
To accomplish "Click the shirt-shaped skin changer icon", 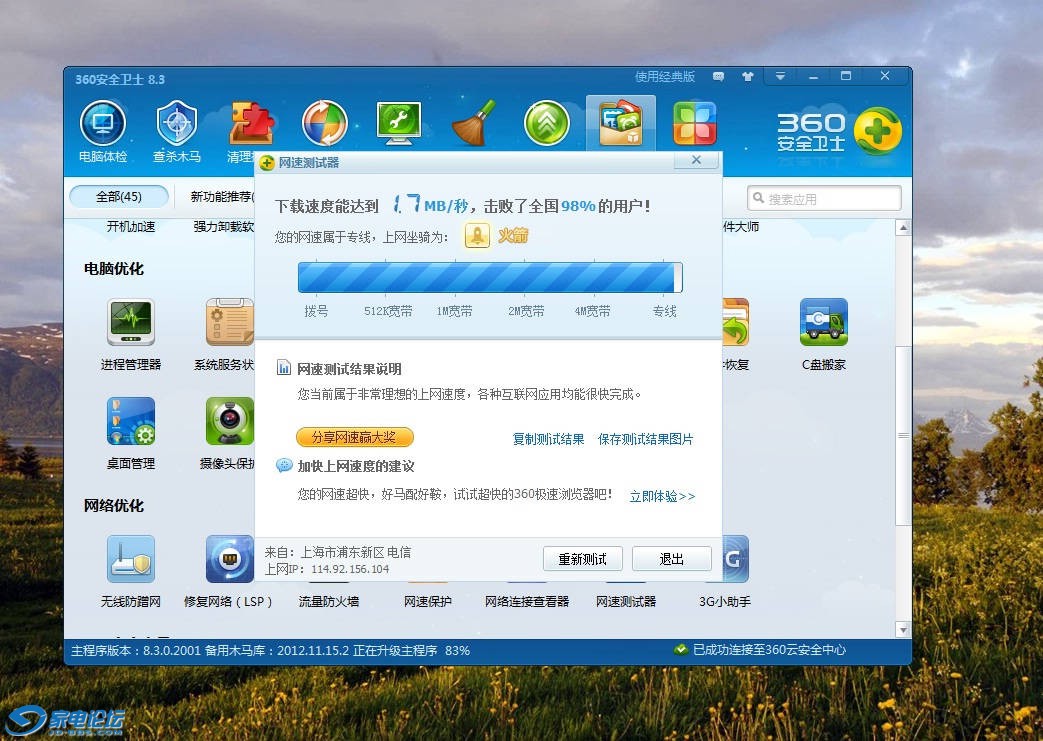I will tap(748, 76).
